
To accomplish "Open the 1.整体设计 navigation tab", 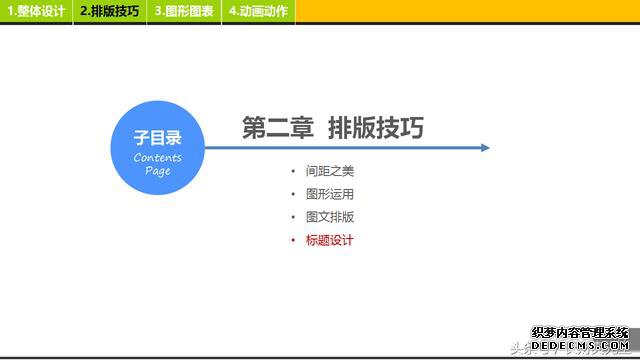I will 36,11.
